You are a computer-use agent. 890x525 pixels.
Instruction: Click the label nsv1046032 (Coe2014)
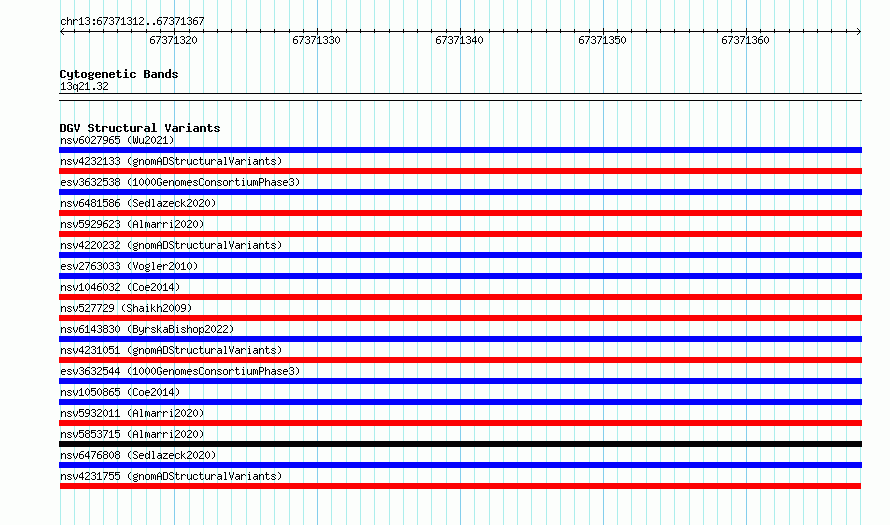(120, 287)
